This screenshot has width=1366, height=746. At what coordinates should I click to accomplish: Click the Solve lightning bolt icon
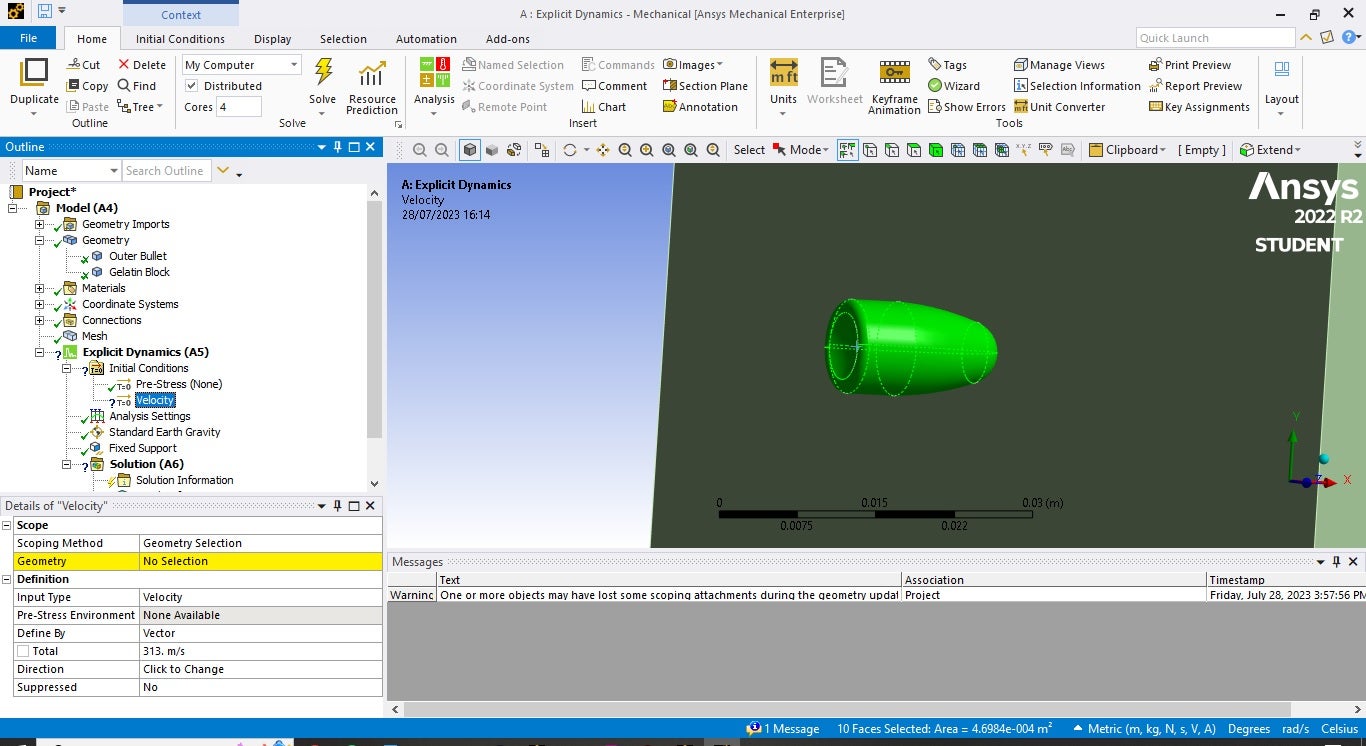(323, 72)
